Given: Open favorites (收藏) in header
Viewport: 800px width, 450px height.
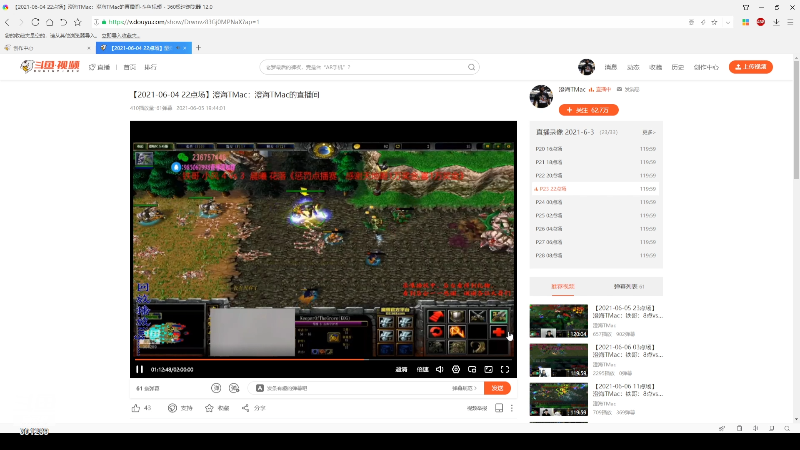Looking at the screenshot, I should click(656, 67).
